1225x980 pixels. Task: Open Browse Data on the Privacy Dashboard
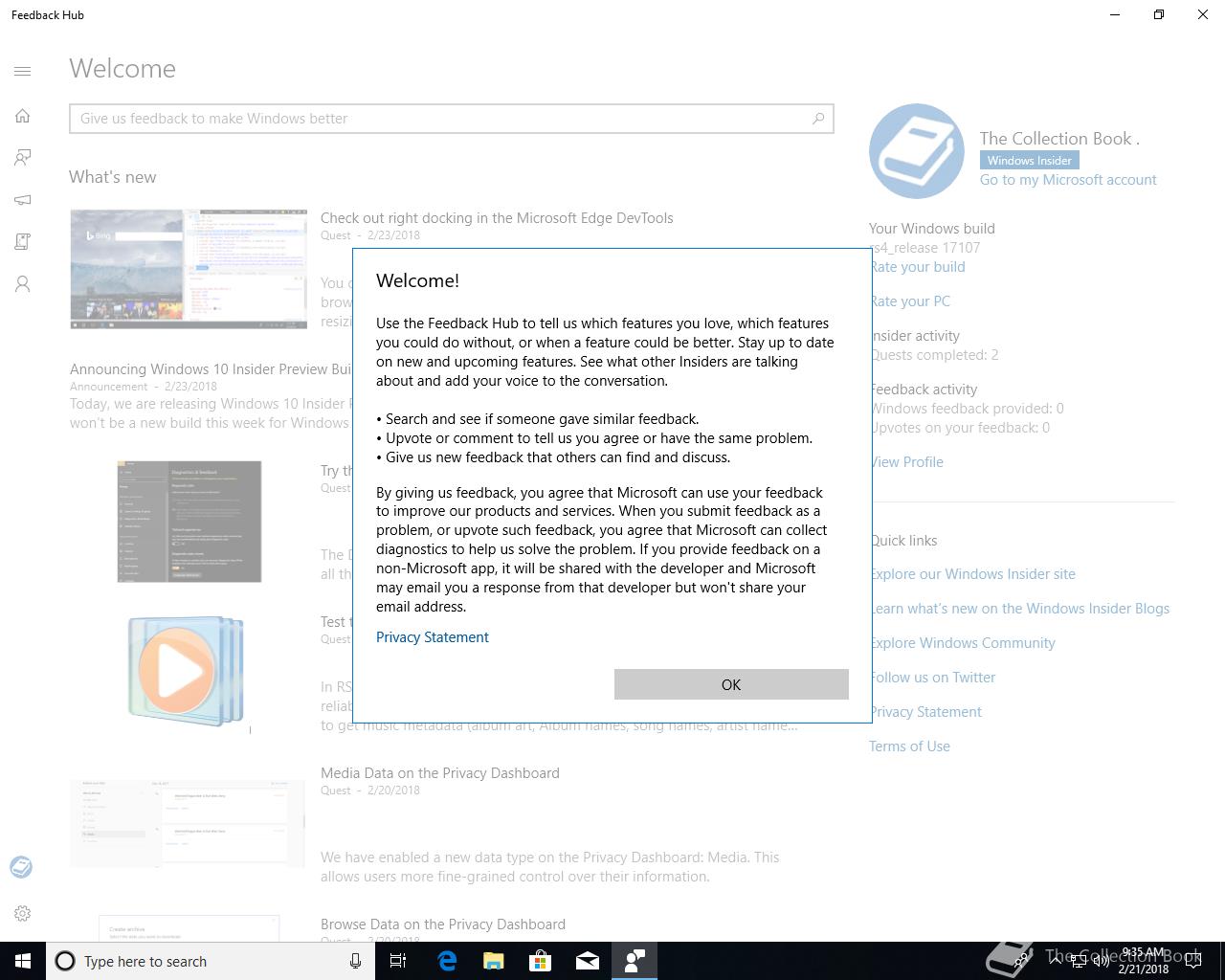(x=443, y=924)
